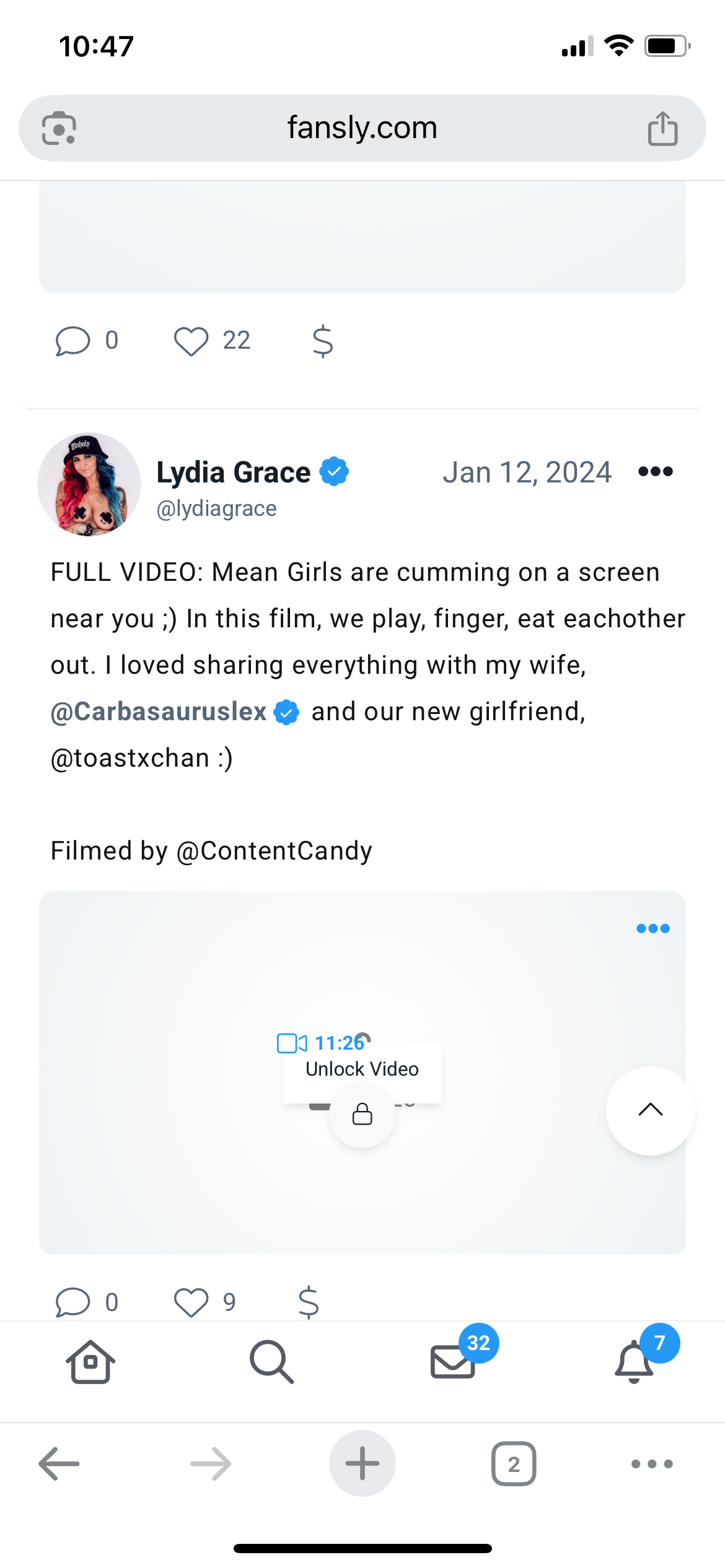Open blue three-dot menu on locked video
The height and width of the screenshot is (1568, 725).
pos(653,928)
